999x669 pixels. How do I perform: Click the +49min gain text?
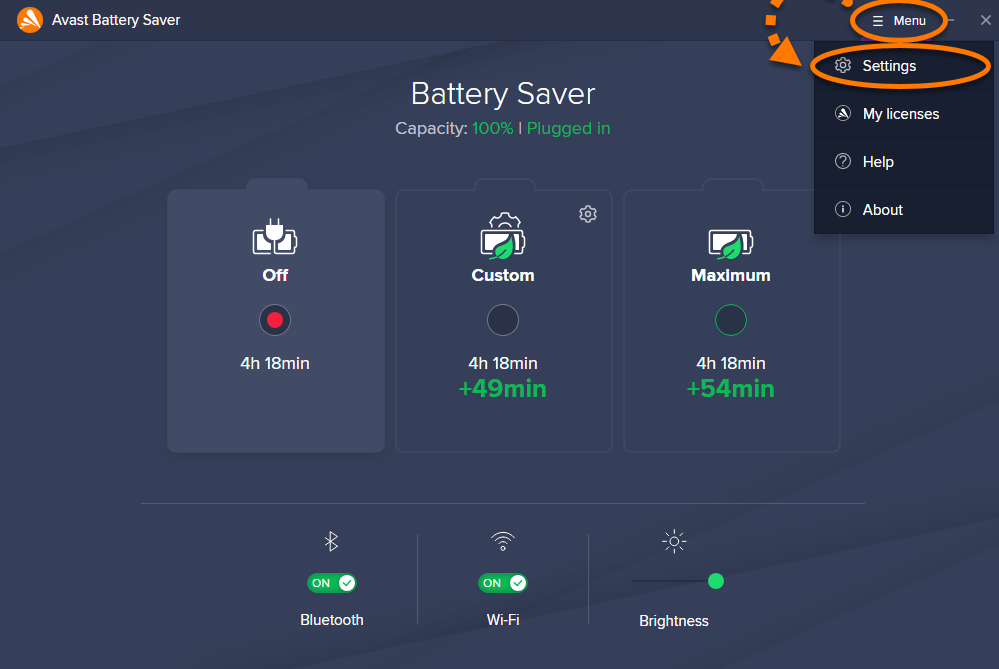pos(503,389)
